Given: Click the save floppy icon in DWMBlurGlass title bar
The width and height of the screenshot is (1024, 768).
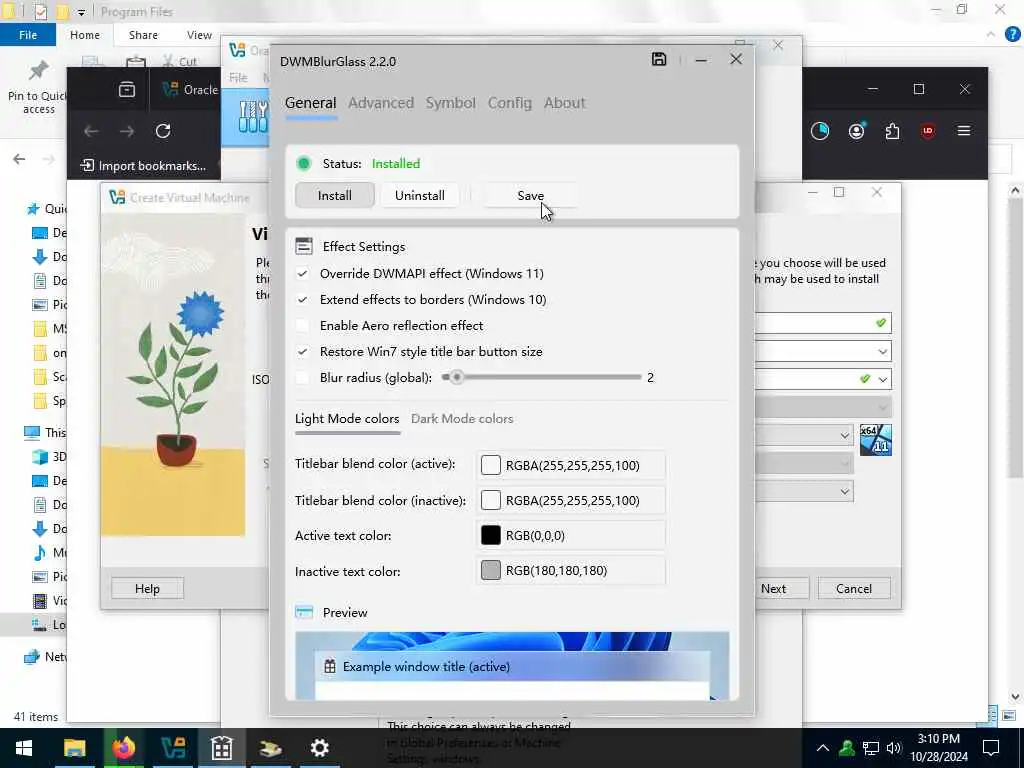Looking at the screenshot, I should coord(659,59).
